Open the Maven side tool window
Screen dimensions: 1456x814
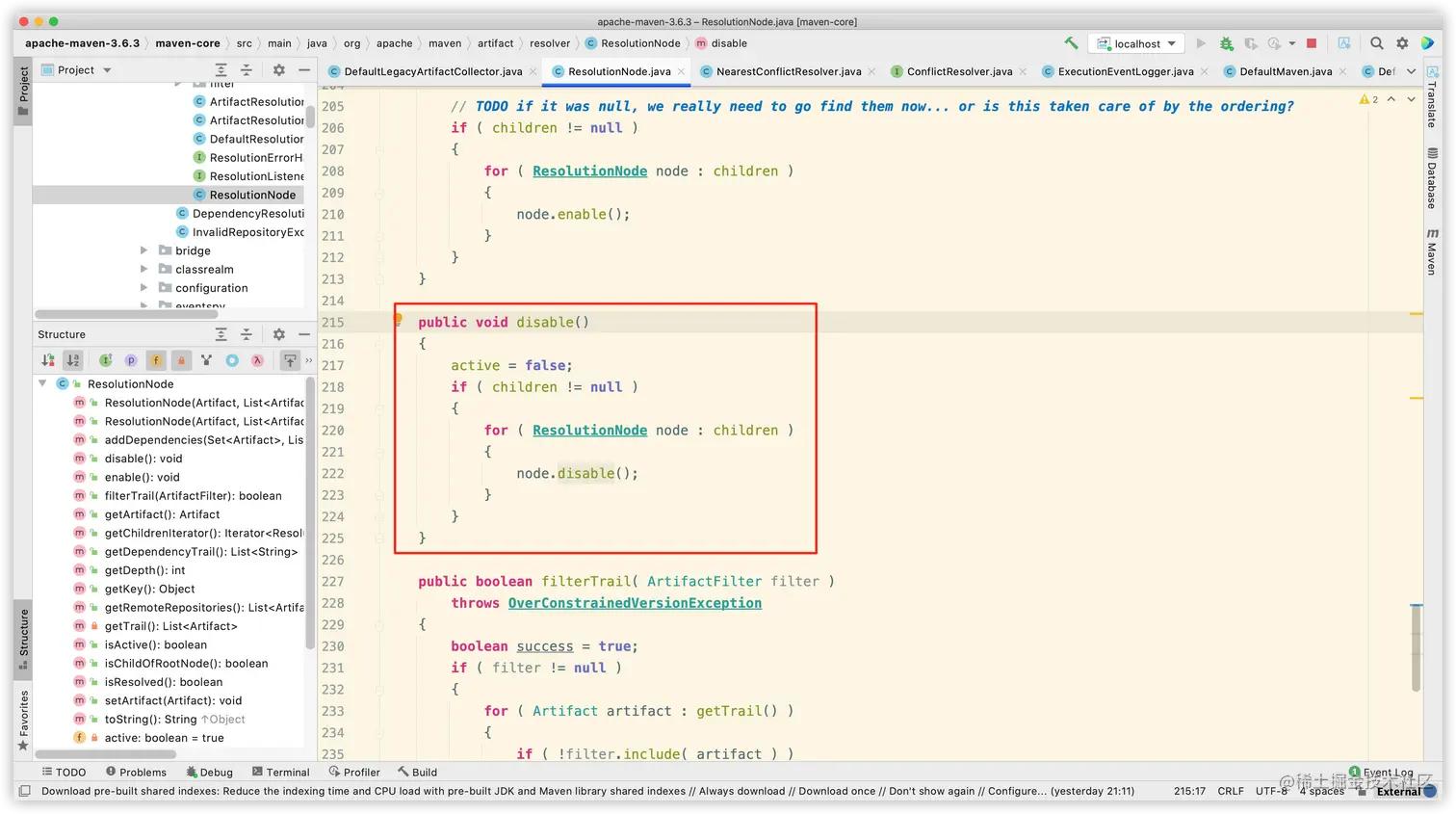[x=1433, y=252]
